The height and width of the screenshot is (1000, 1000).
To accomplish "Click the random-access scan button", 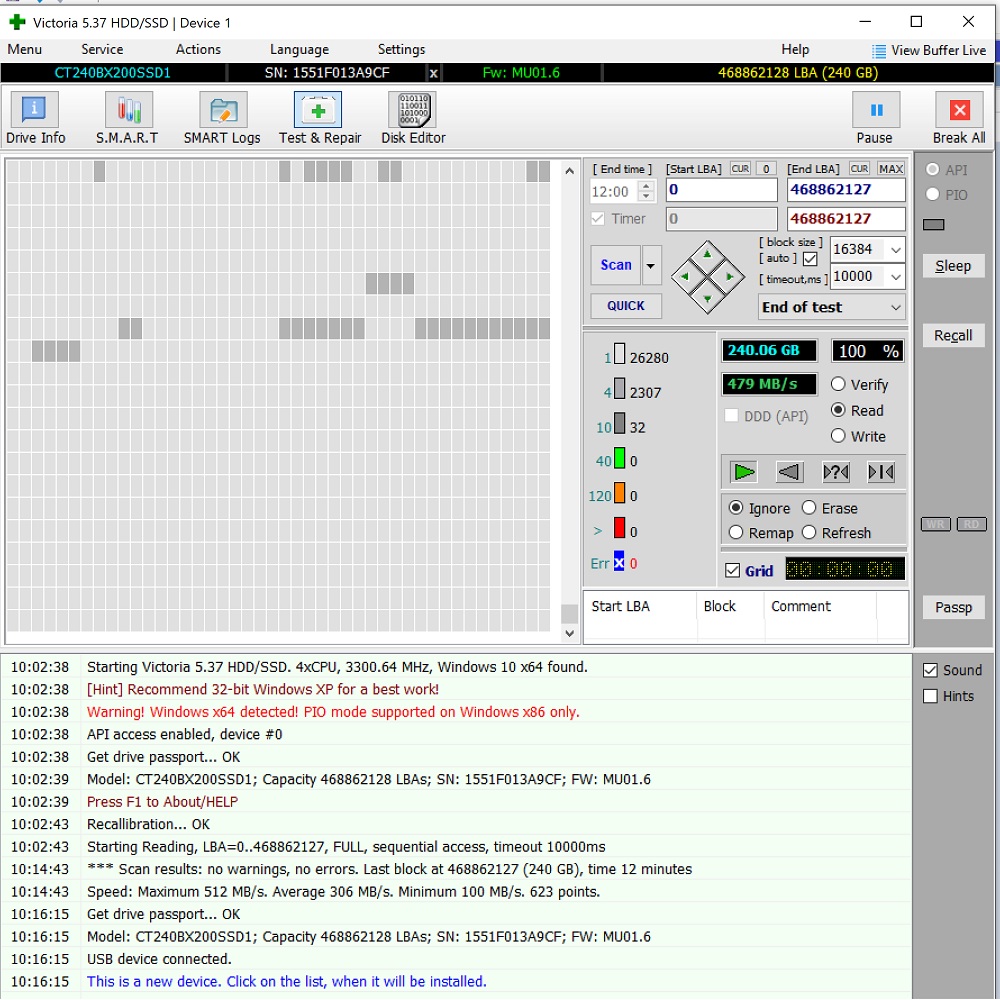I will (836, 473).
